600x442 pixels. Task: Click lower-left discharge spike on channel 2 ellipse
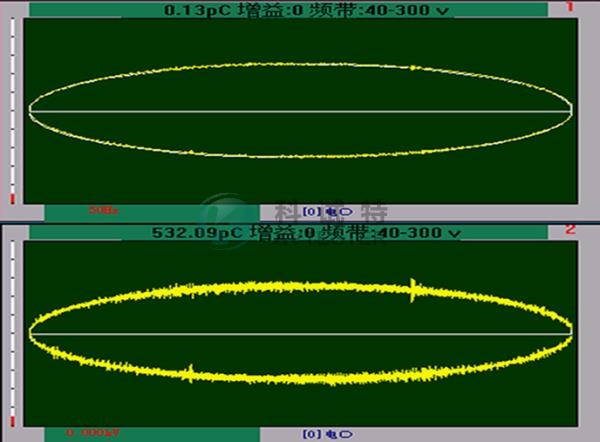[189, 374]
